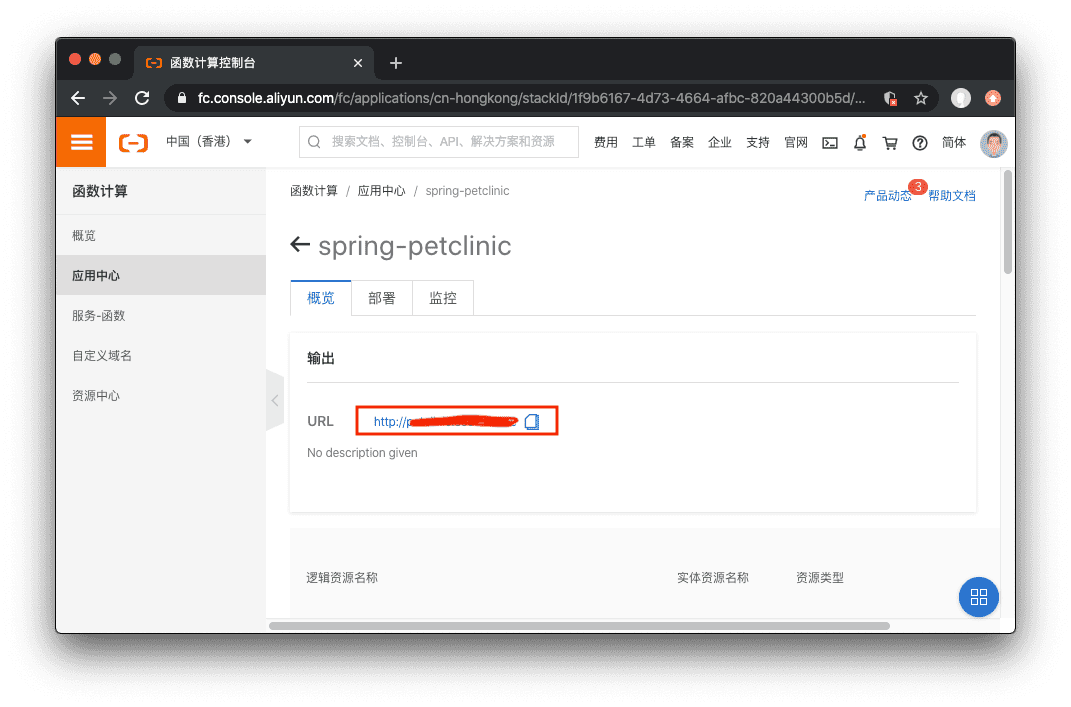Open the shopping cart icon
1071x707 pixels.
890,143
